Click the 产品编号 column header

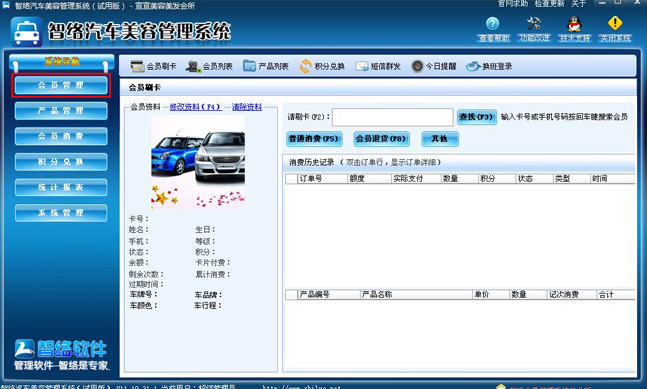(328, 295)
